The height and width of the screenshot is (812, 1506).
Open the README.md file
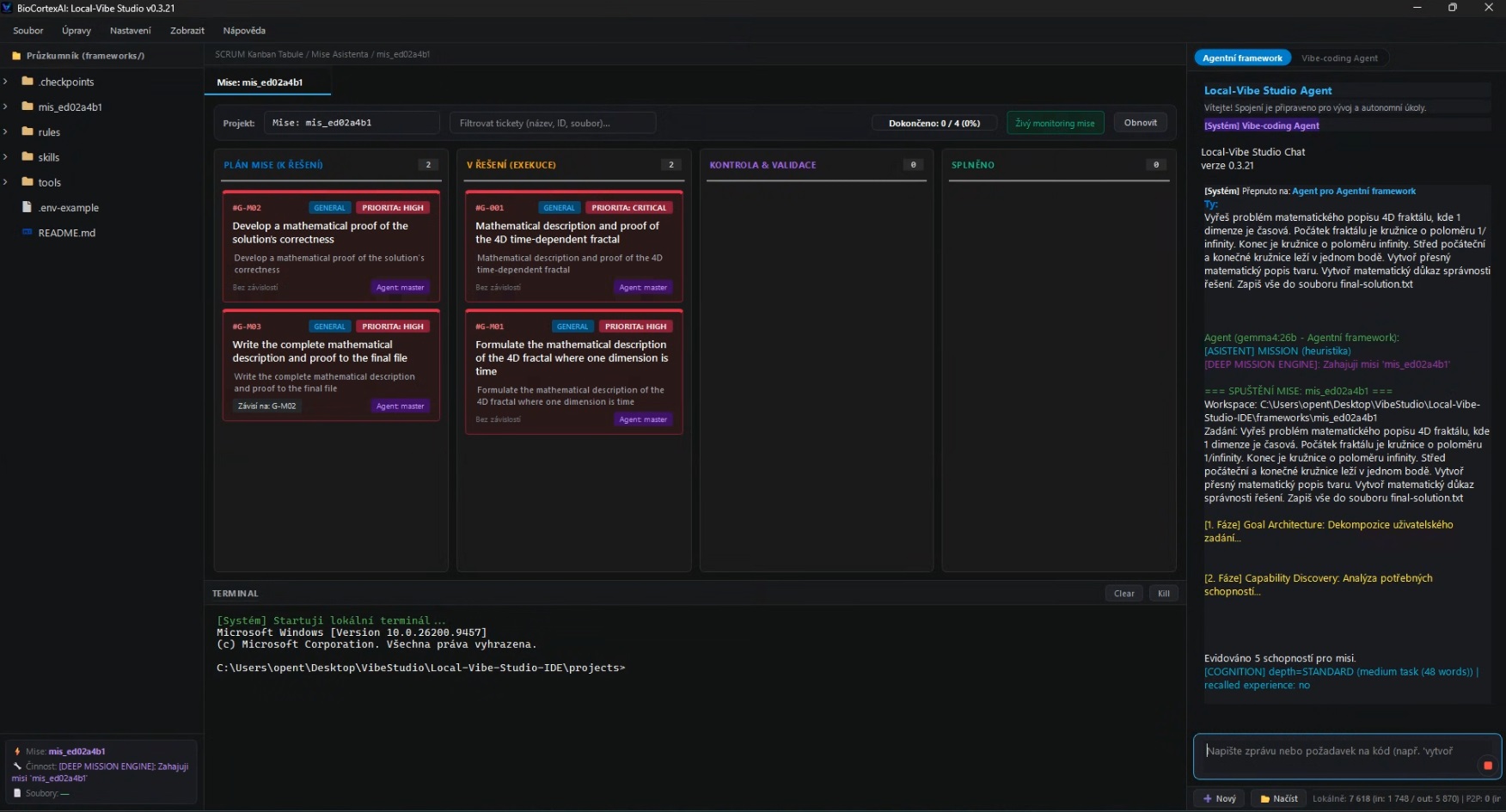[67, 233]
